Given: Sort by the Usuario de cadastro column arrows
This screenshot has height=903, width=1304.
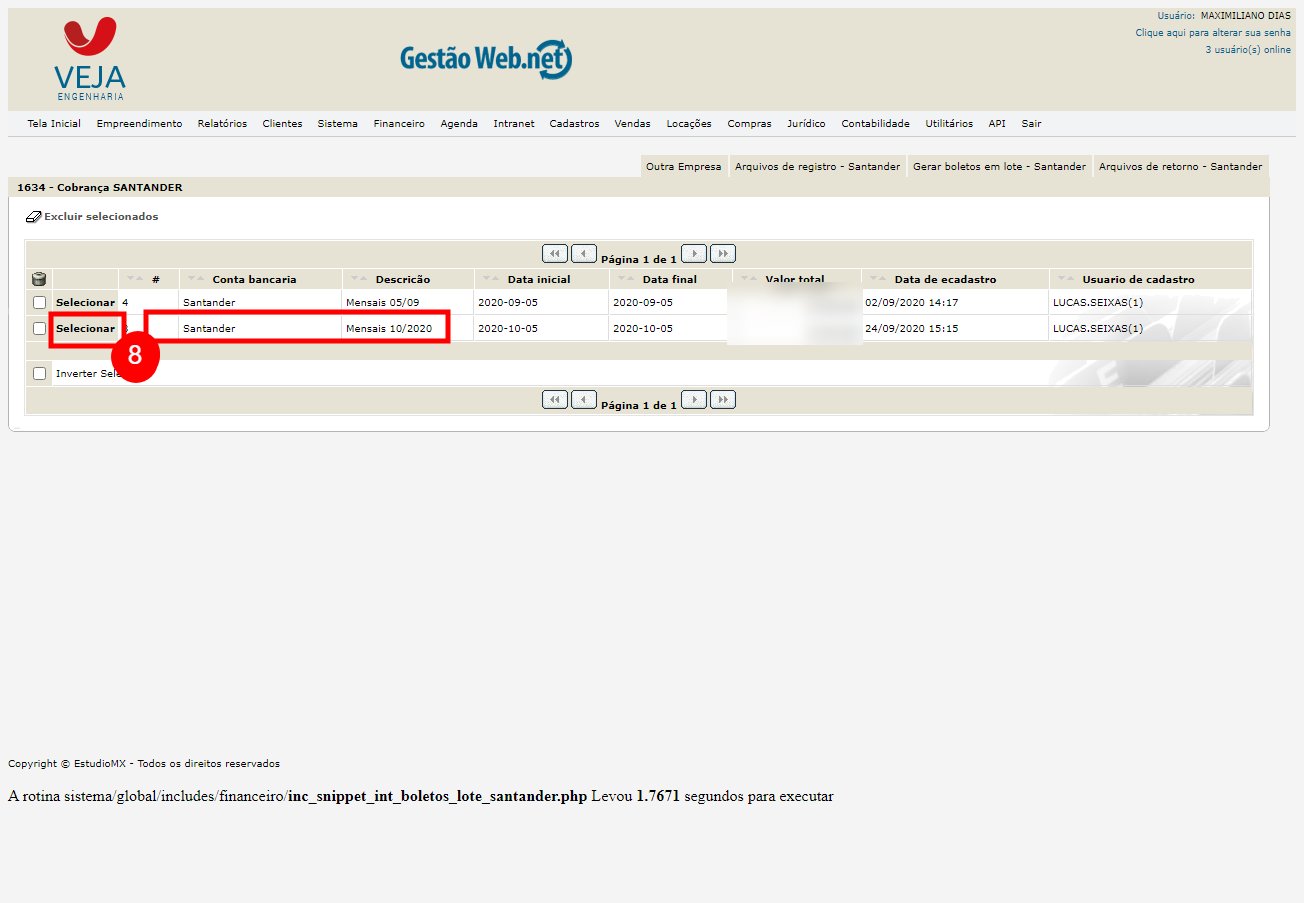Looking at the screenshot, I should 1064,279.
